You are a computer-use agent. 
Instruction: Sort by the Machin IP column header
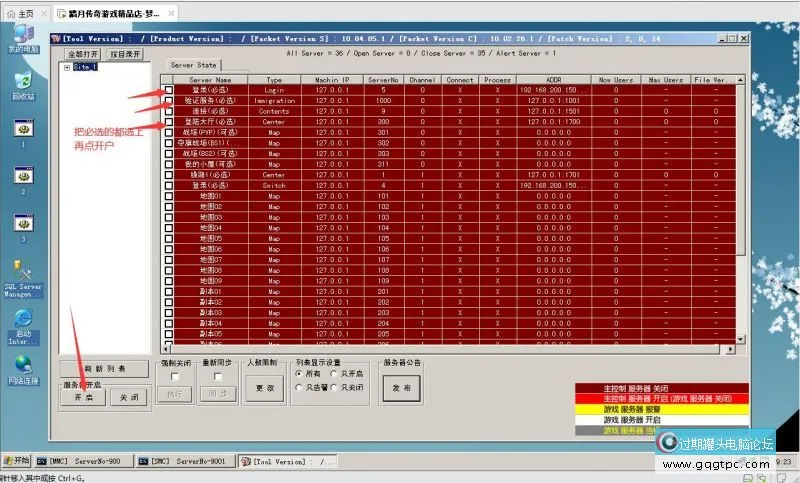click(332, 80)
